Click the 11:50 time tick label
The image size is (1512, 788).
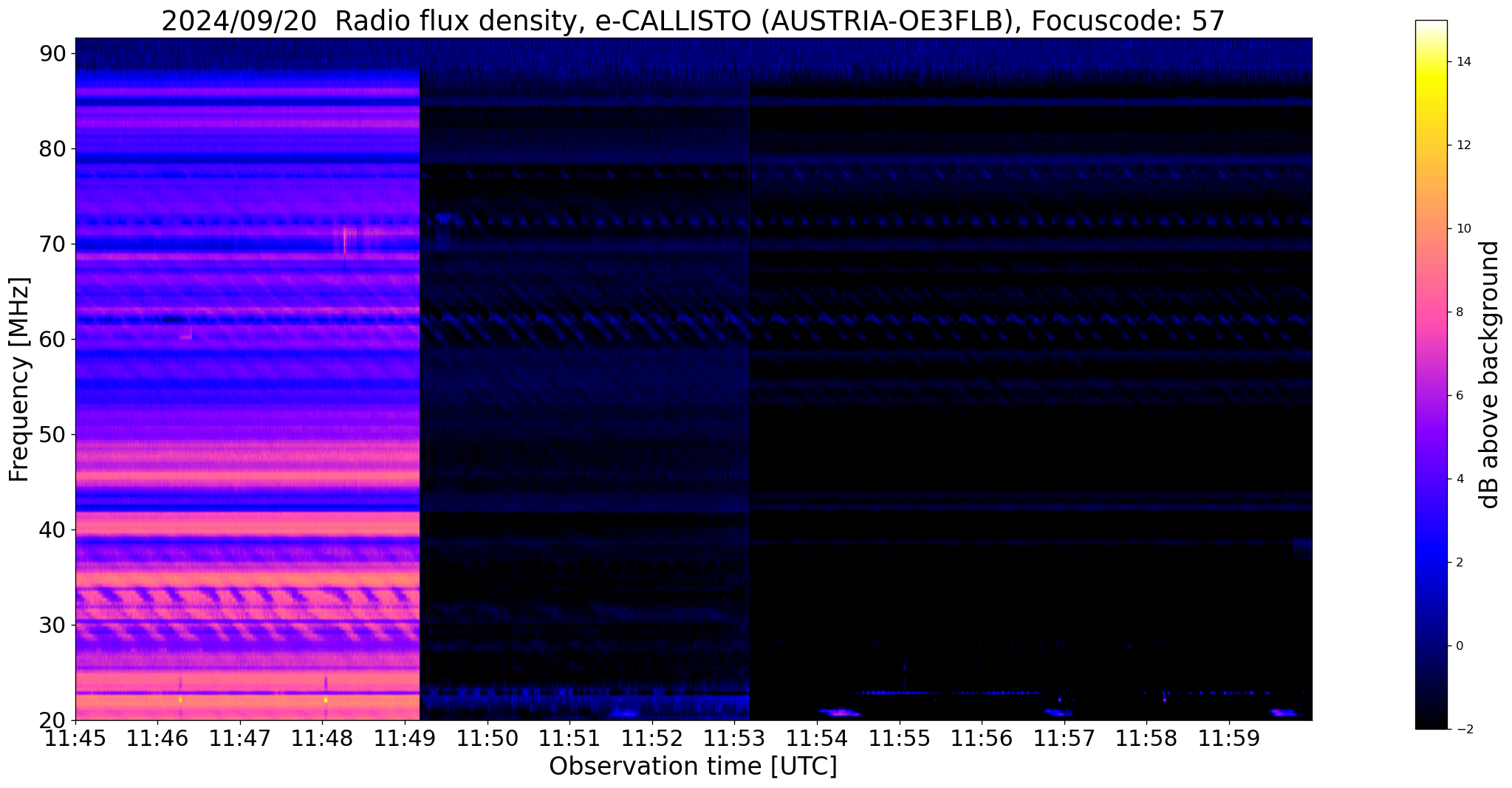[487, 738]
